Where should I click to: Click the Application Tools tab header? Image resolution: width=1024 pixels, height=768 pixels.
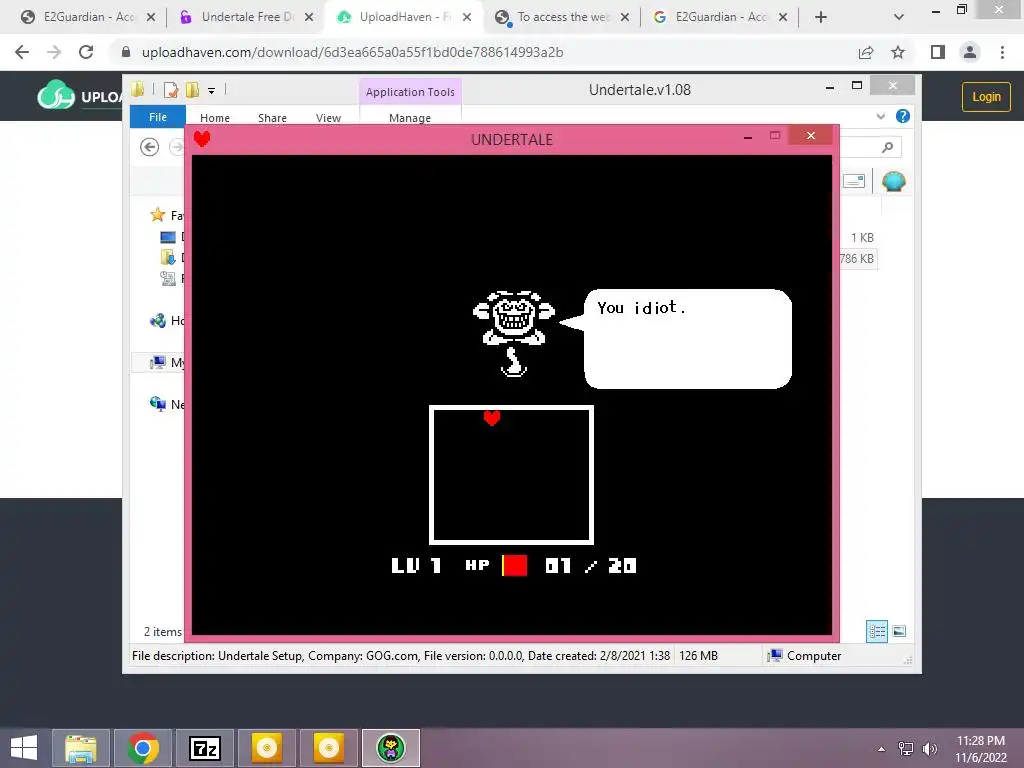(x=410, y=92)
